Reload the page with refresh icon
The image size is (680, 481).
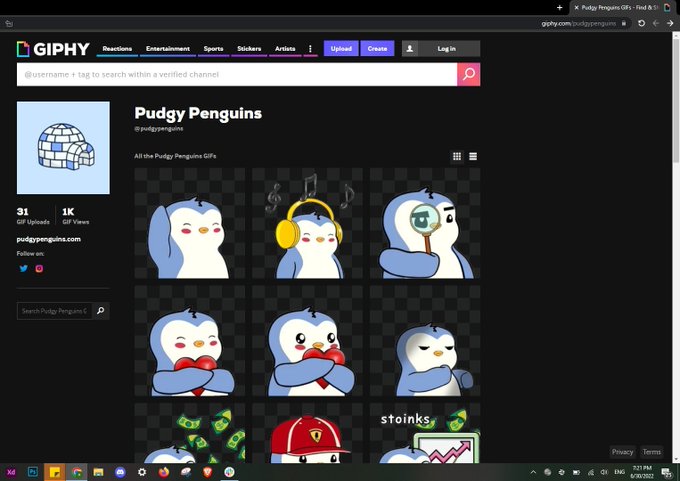tap(641, 23)
